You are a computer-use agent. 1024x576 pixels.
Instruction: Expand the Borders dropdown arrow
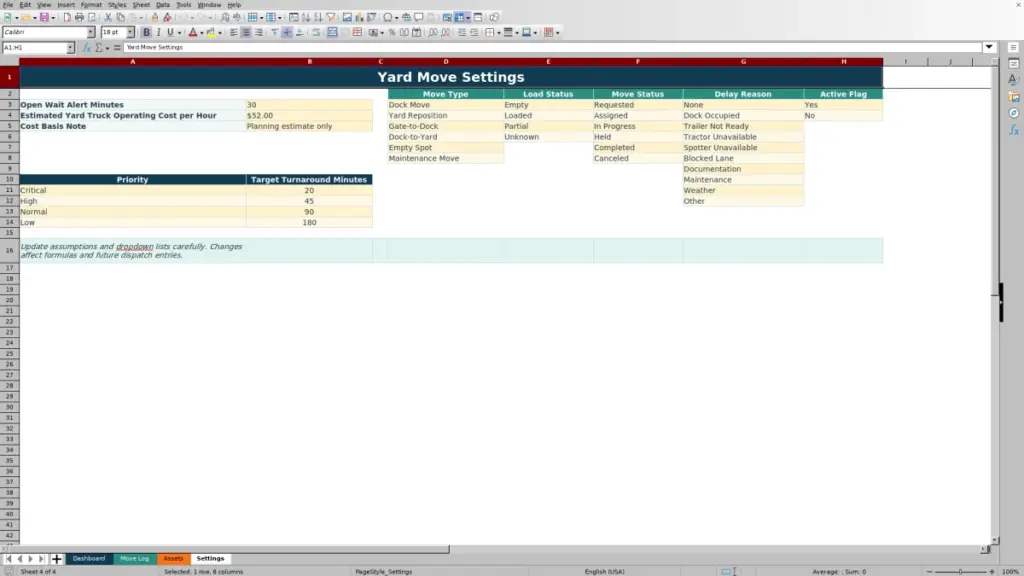[499, 33]
